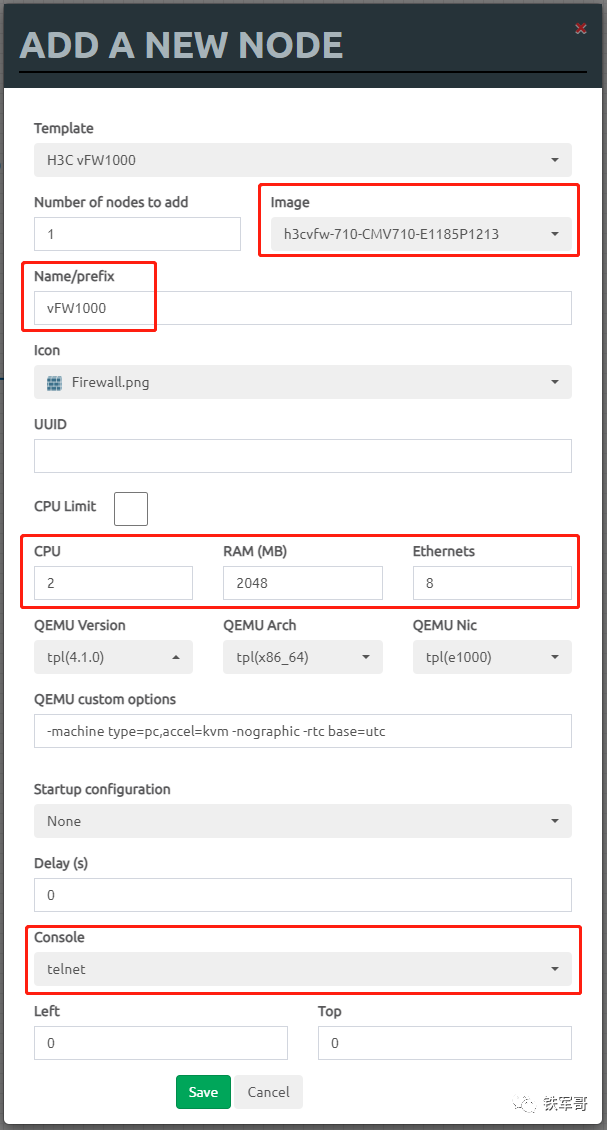
Task: Click the CPU Limit label text
Action: coord(65,506)
